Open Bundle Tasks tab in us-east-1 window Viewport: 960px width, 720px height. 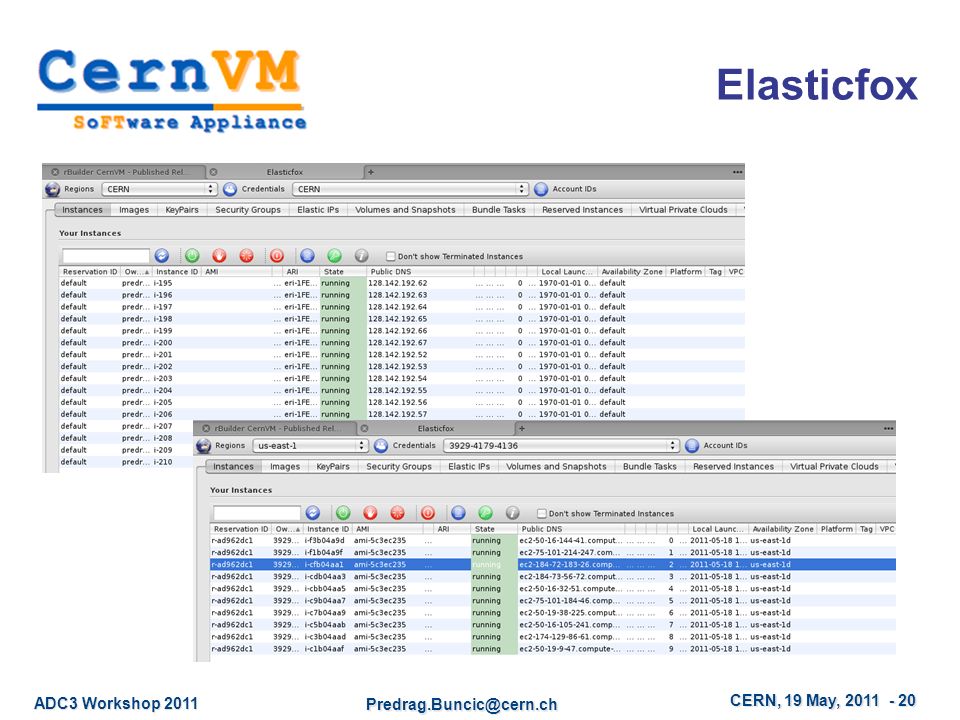(650, 466)
